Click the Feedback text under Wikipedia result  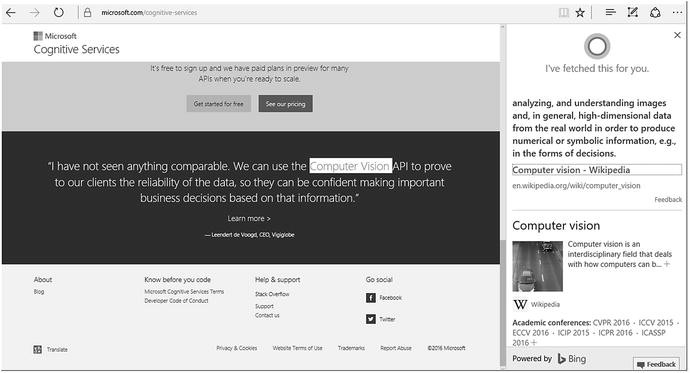[668, 200]
